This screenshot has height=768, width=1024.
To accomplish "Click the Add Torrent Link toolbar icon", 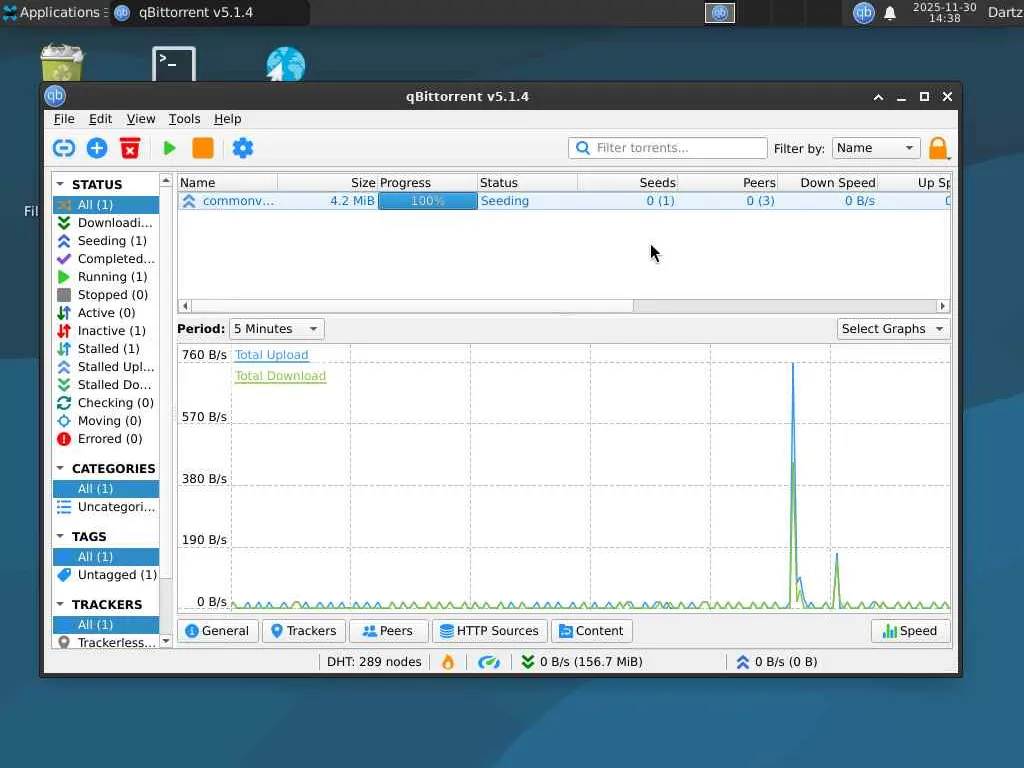I will (x=64, y=148).
